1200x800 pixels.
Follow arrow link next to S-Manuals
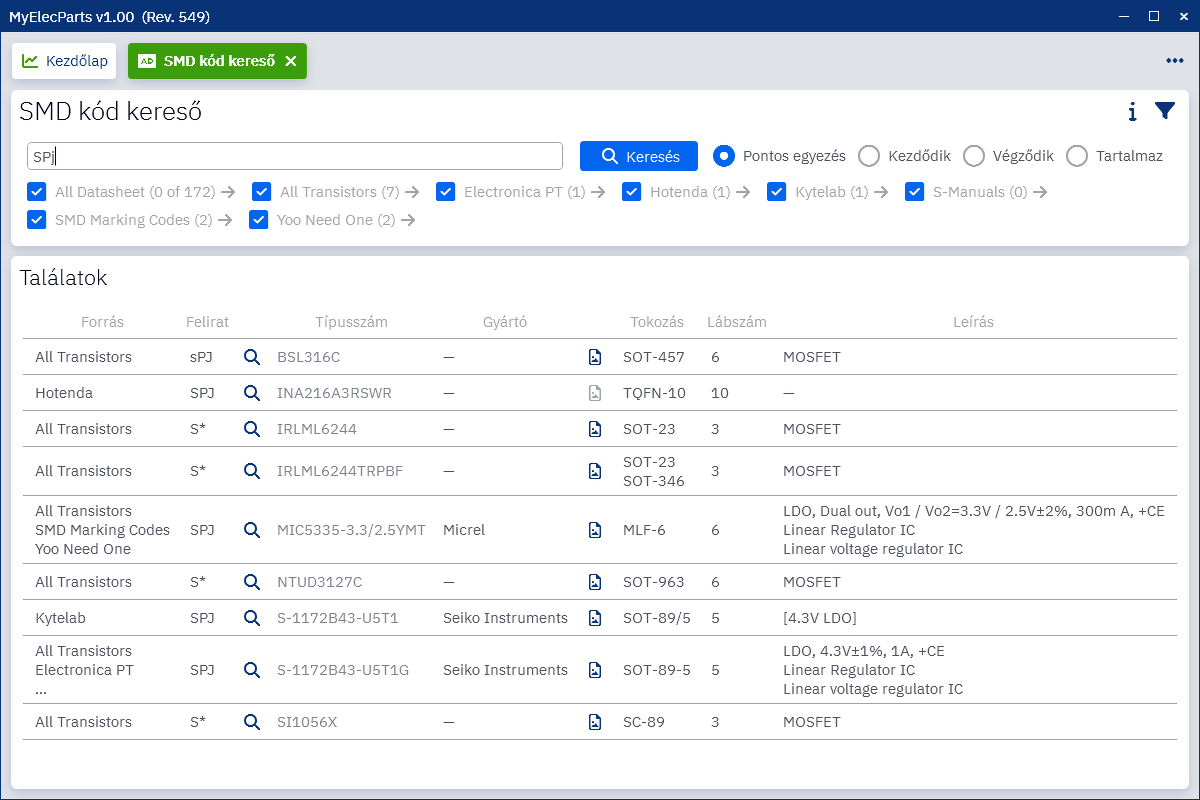(1040, 192)
